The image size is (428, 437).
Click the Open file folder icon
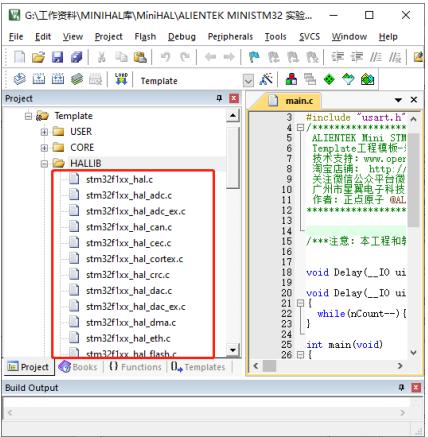pyautogui.click(x=38, y=57)
